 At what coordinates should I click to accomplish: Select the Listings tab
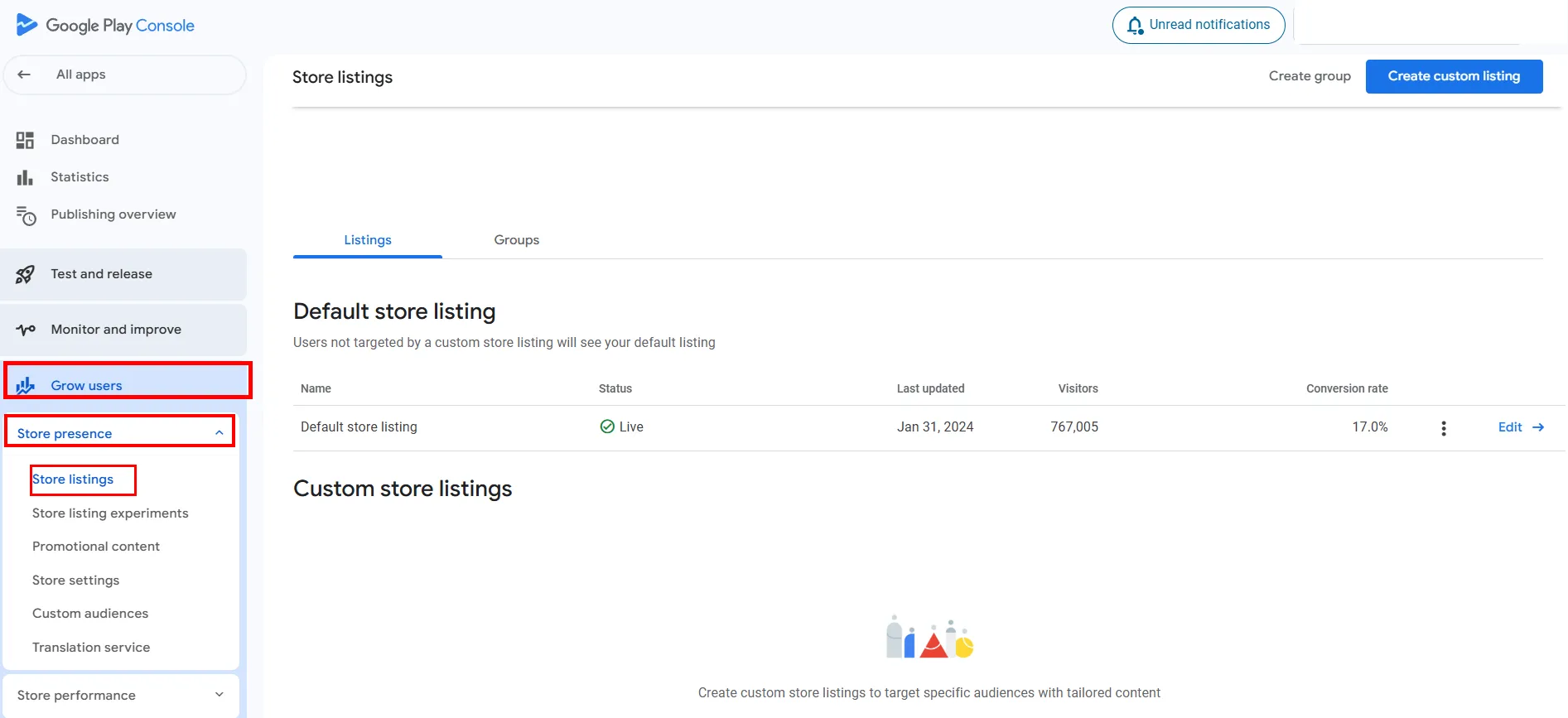click(x=368, y=240)
